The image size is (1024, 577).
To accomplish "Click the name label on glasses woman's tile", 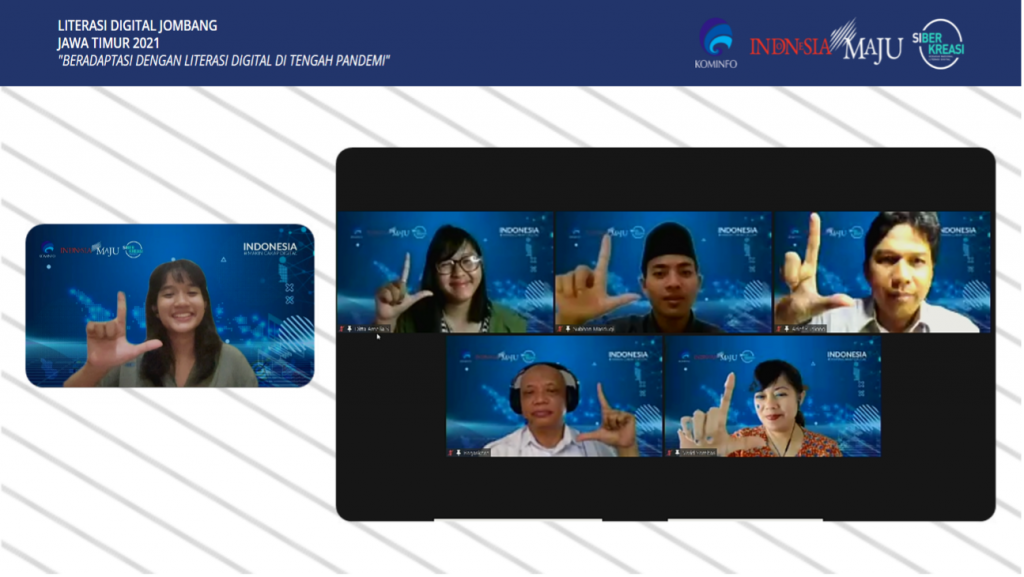I will 371,327.
